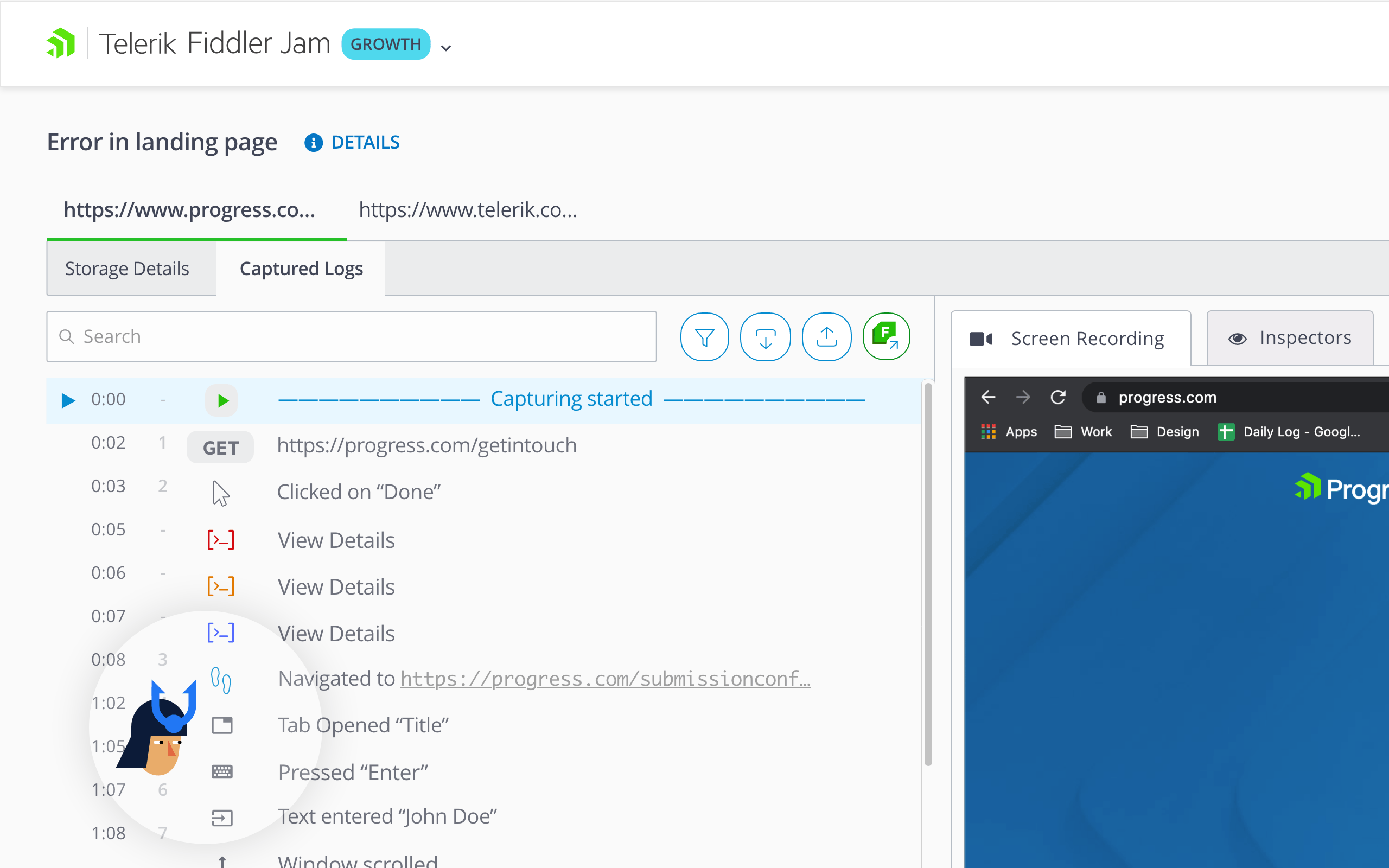Click the magnifier icon in Search field
Image resolution: width=1389 pixels, height=868 pixels.
67,336
